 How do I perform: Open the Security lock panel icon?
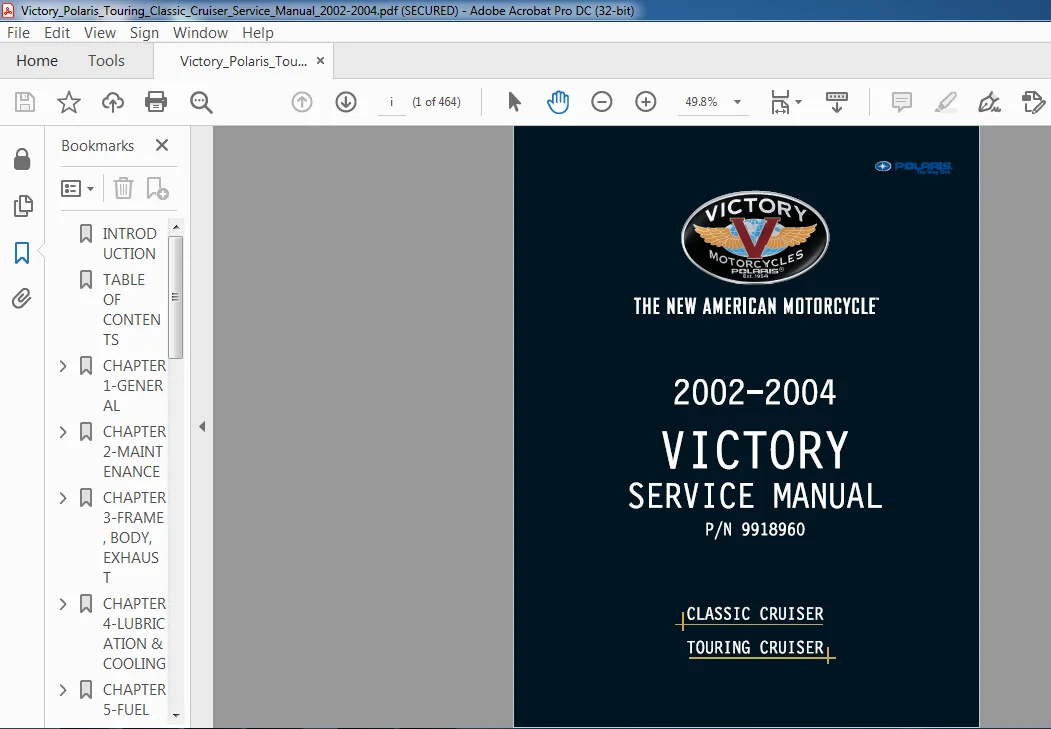pyautogui.click(x=22, y=159)
